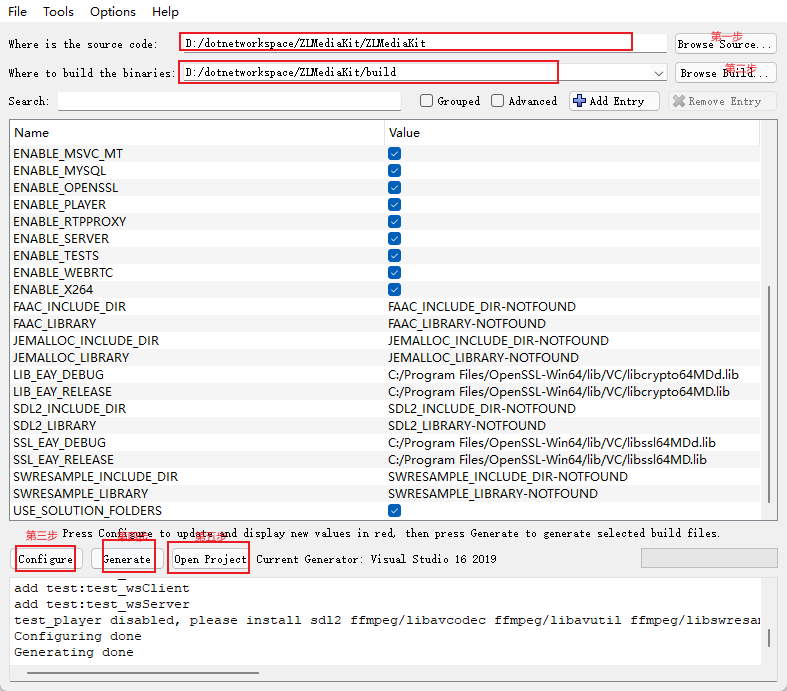Screen dimensions: 787x691
Task: Click the Name column header
Action: [197, 133]
